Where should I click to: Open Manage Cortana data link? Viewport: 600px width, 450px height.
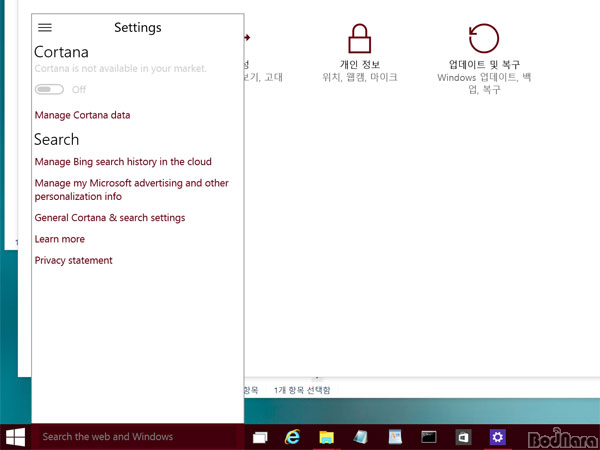pos(82,115)
